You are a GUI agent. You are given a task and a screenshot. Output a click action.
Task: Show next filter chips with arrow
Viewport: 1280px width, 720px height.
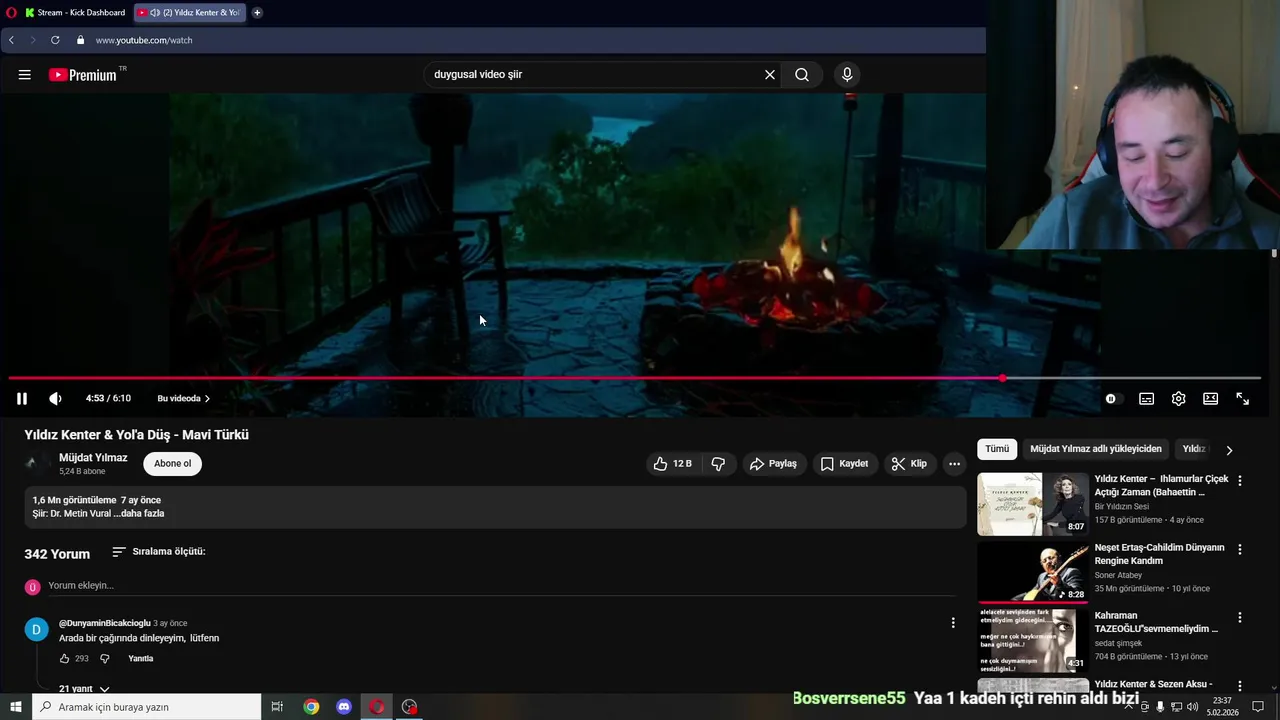tap(1229, 450)
